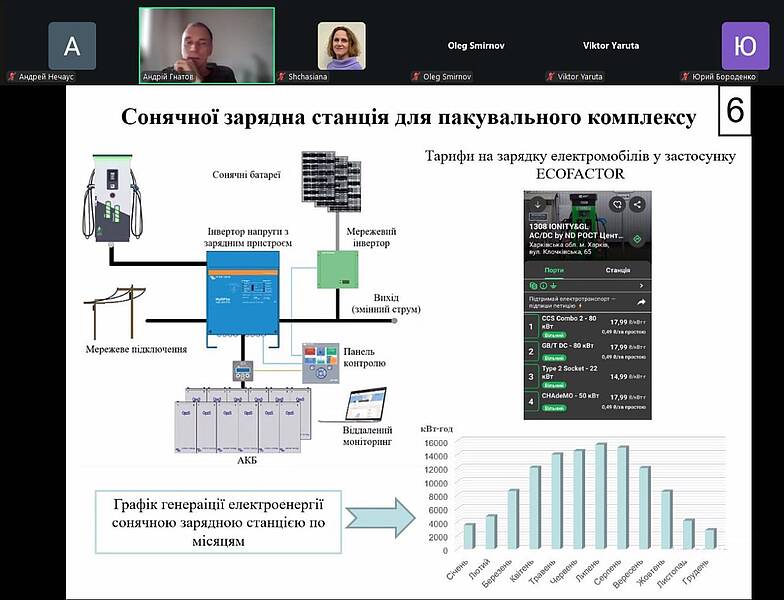This screenshot has width=784, height=600.
Task: Select Андрій Гнатов's active video thumbnail
Action: (x=206, y=45)
